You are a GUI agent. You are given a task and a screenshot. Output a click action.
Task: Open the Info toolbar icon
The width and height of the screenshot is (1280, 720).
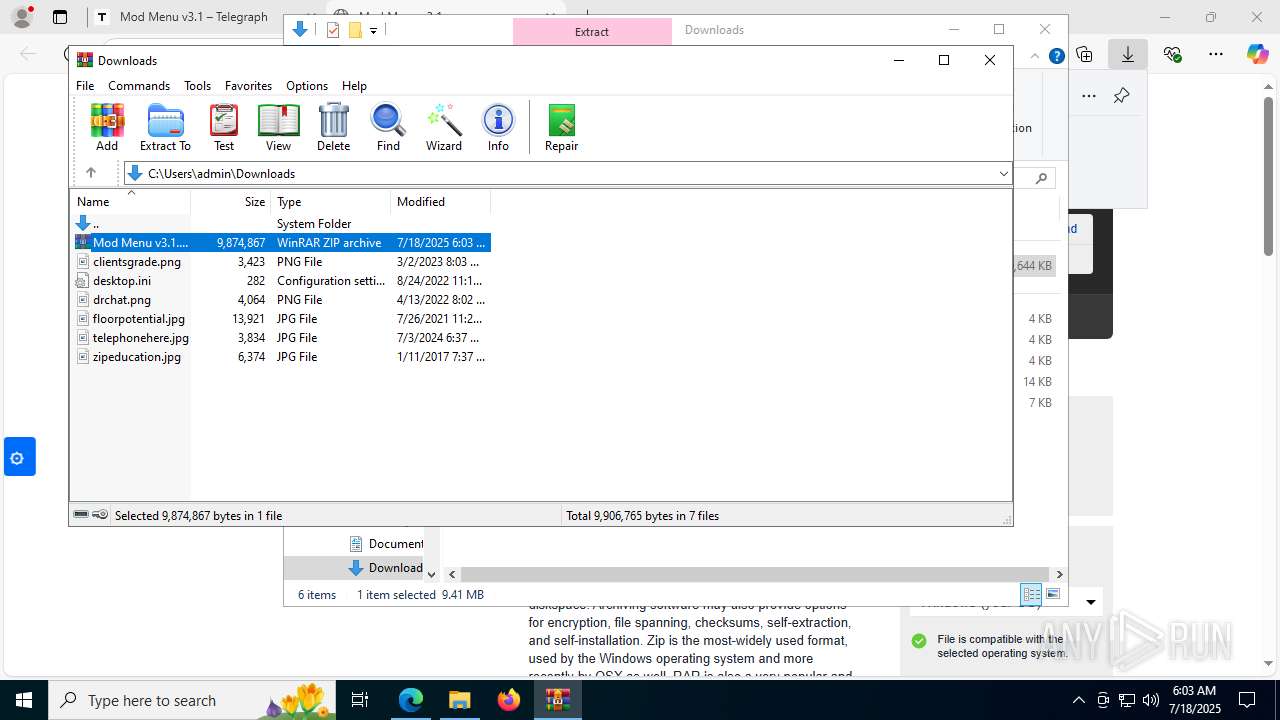pos(498,127)
